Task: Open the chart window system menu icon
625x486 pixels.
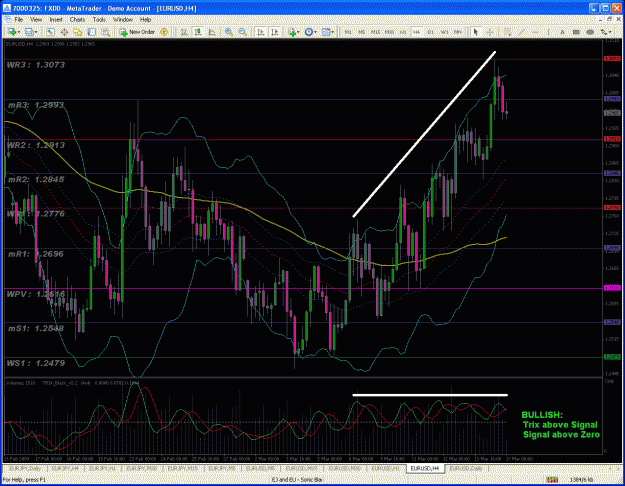Action: (x=7, y=19)
